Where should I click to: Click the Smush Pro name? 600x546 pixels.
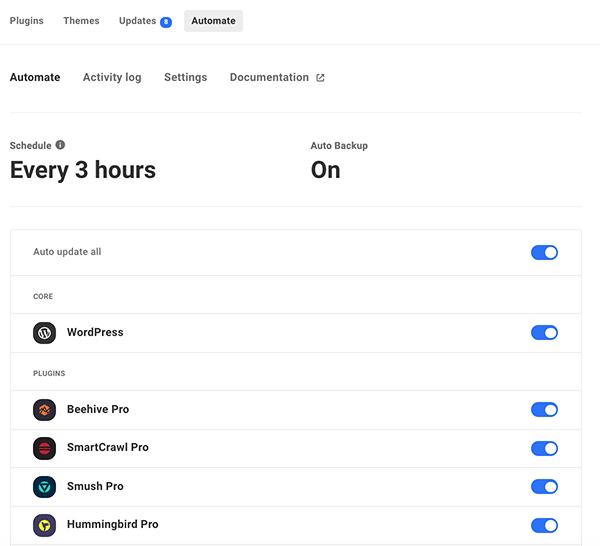pyautogui.click(x=95, y=486)
